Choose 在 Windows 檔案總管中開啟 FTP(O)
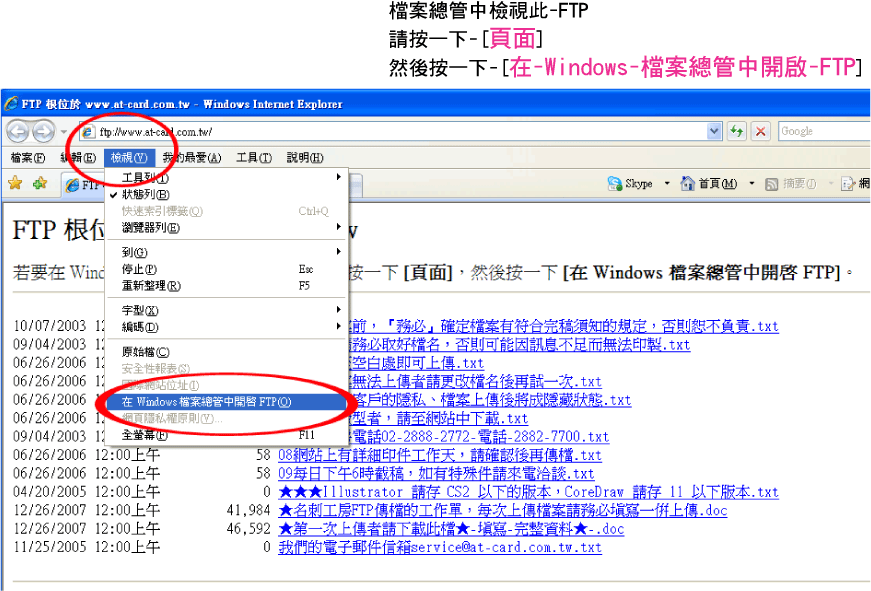Image resolution: width=871 pixels, height=591 pixels. (x=225, y=402)
